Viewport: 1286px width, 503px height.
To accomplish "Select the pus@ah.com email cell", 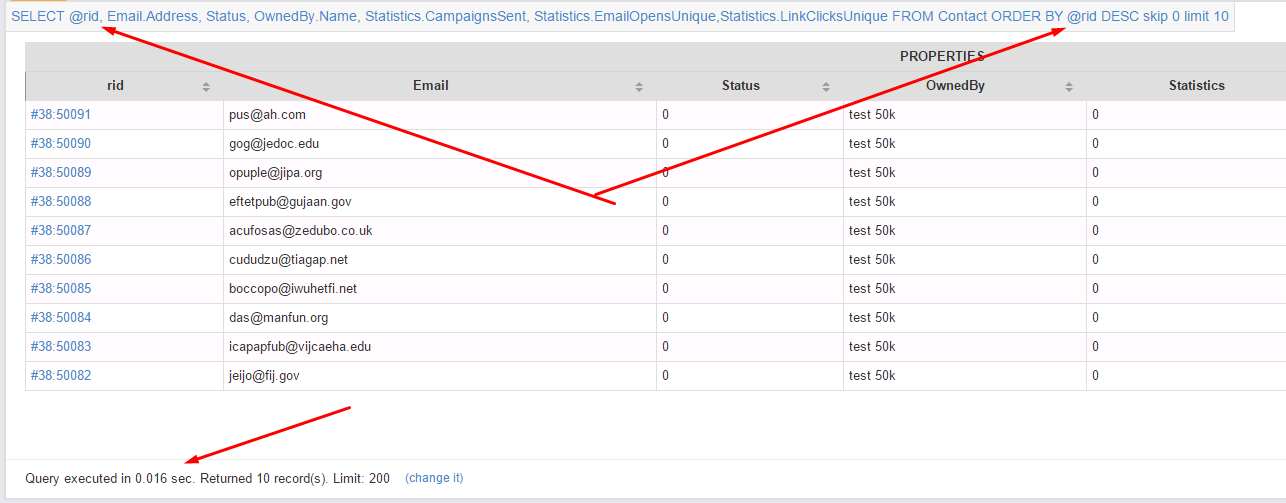I will [x=440, y=114].
